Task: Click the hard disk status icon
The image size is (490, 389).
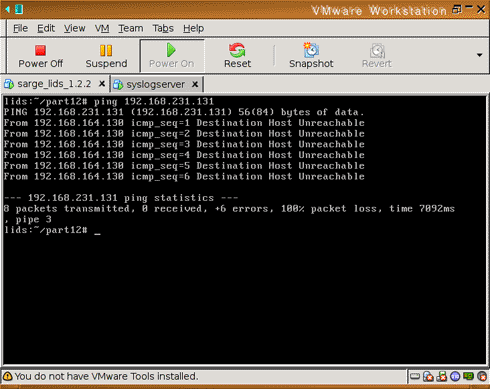Action: pyautogui.click(x=415, y=376)
